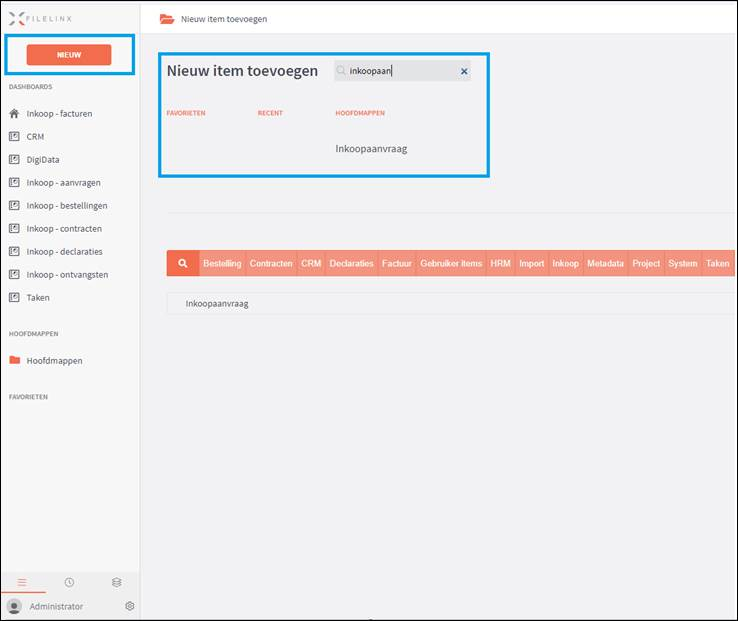Open the Taken dashboard in sidebar
Screen dimensions: 738x621
pos(38,298)
